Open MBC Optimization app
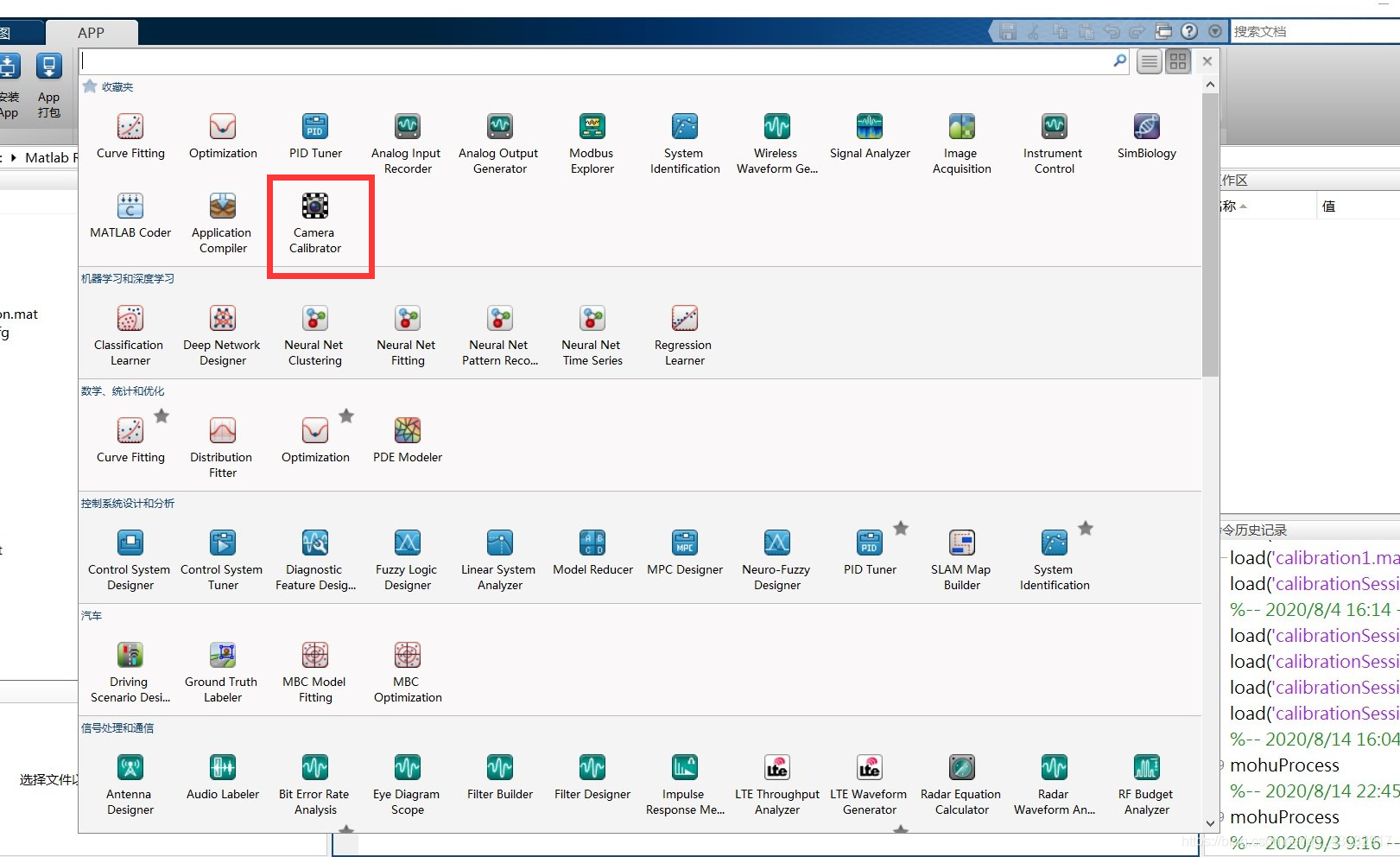1400x857 pixels. tap(407, 672)
